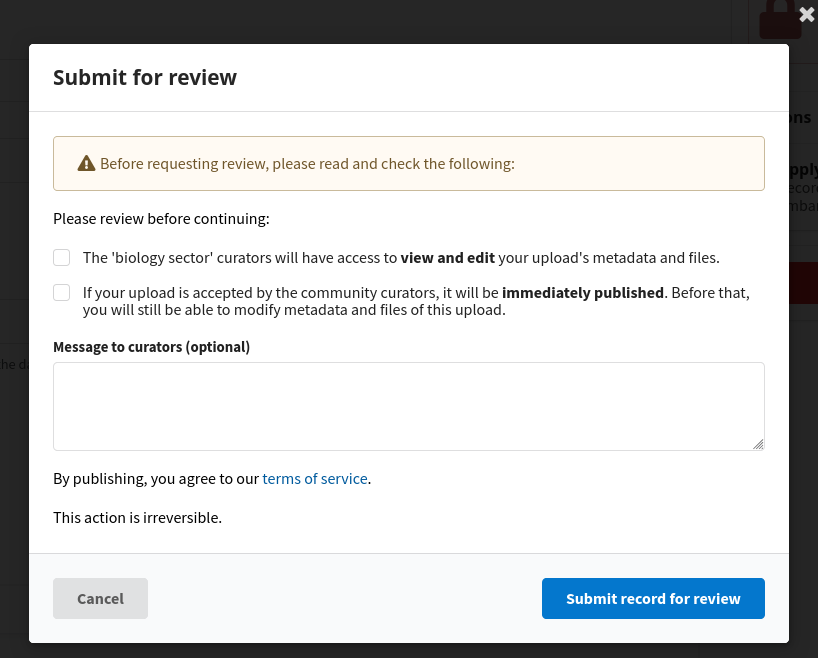
Task: Click Submit record for review button
Action: [653, 599]
